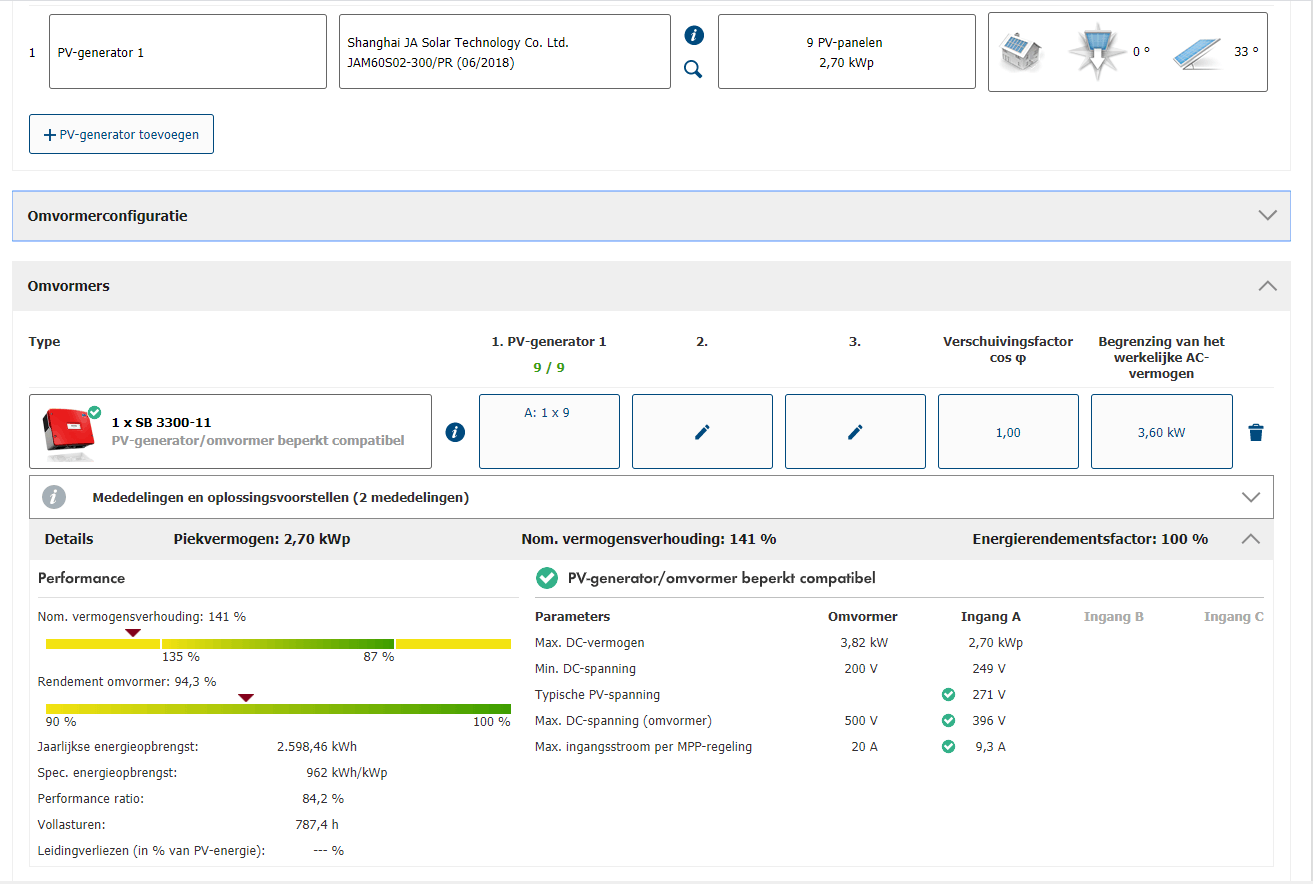Screen dimensions: 1313x884
Task: Click the 9 PV-panelen 2,70 kWp box
Action: click(846, 52)
